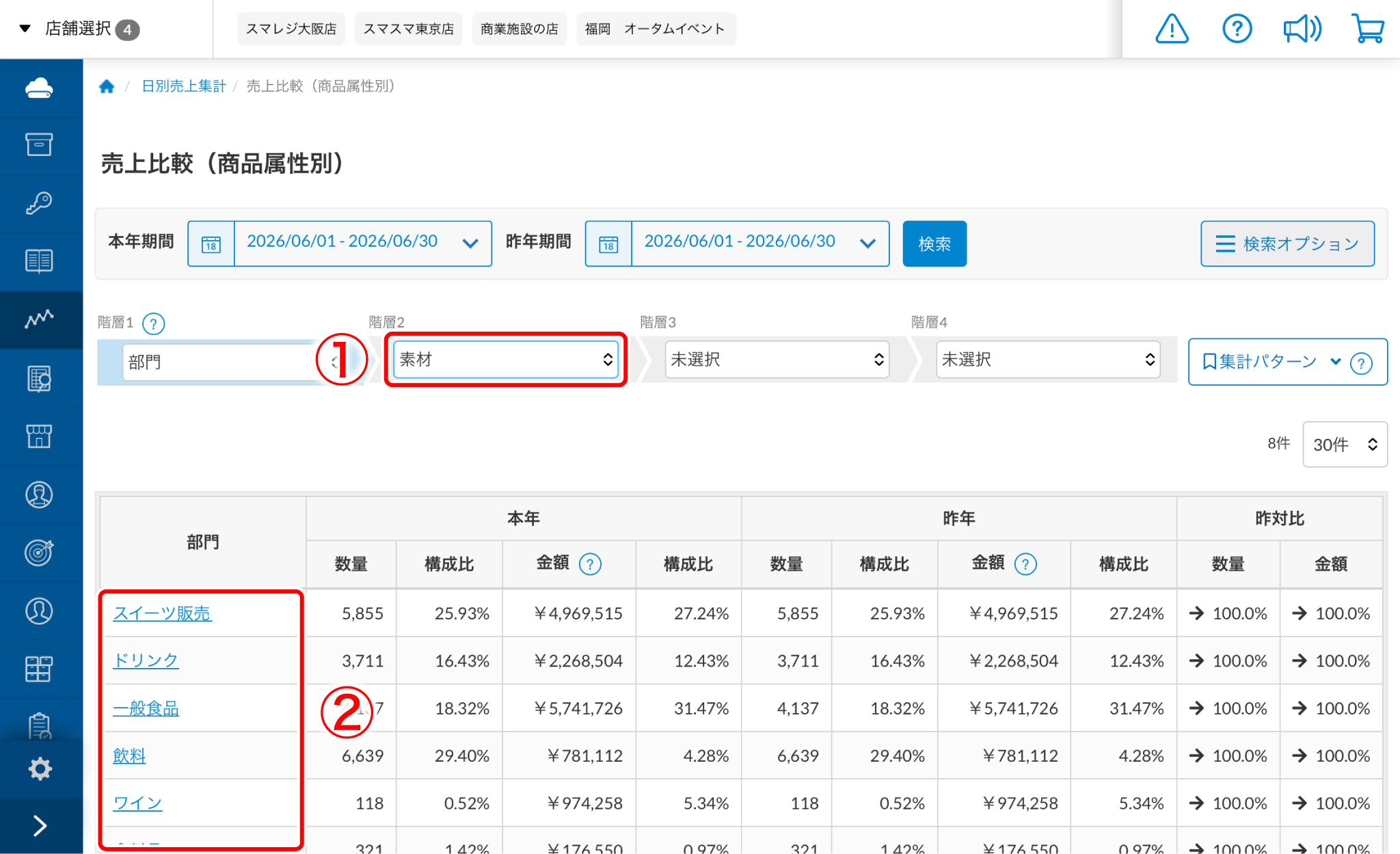Click the 検索 button

(x=934, y=243)
